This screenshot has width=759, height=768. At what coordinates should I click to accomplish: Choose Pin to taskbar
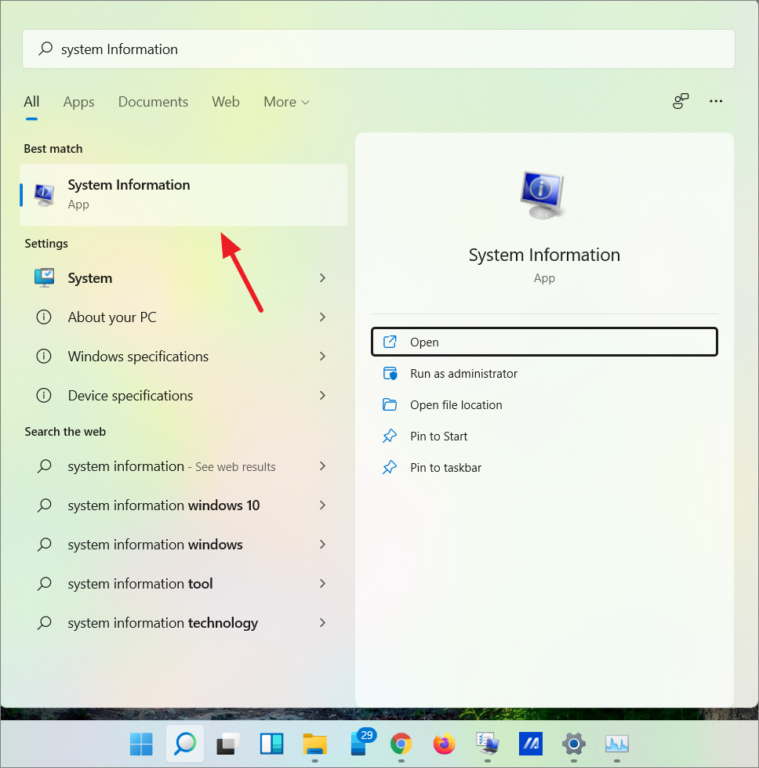coord(544,467)
